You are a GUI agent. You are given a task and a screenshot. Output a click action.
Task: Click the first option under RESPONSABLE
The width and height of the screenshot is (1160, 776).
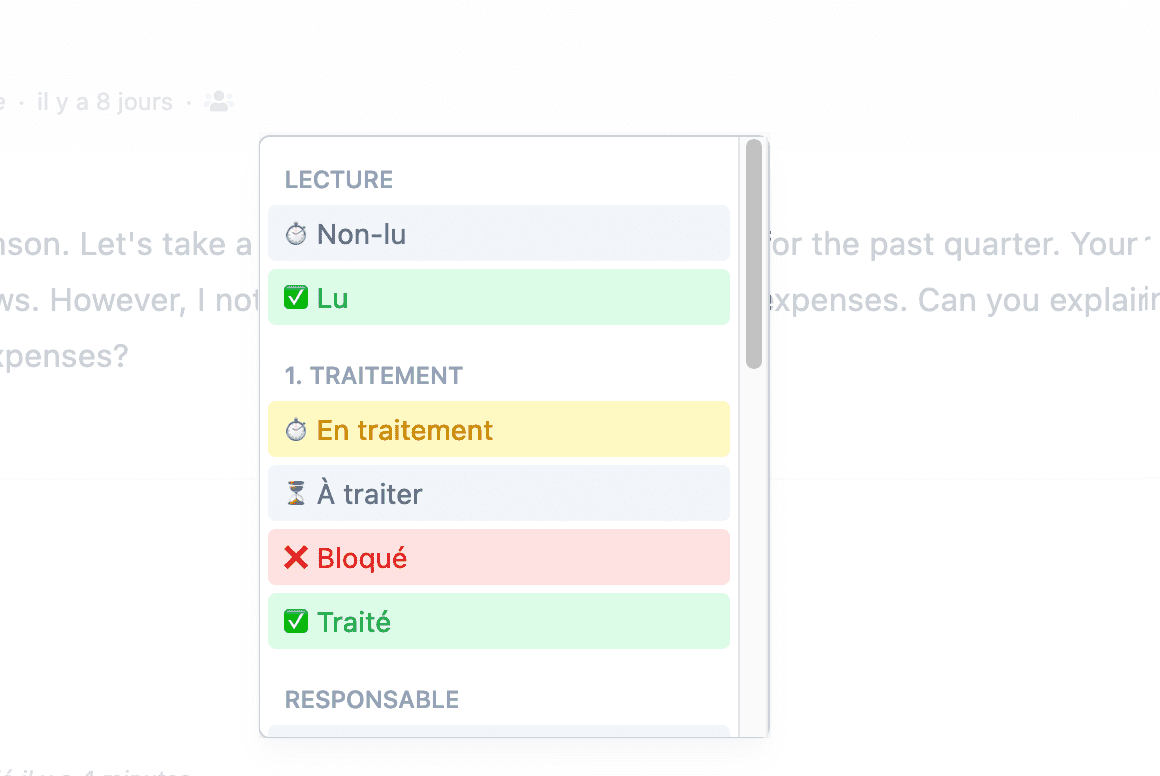click(x=499, y=732)
